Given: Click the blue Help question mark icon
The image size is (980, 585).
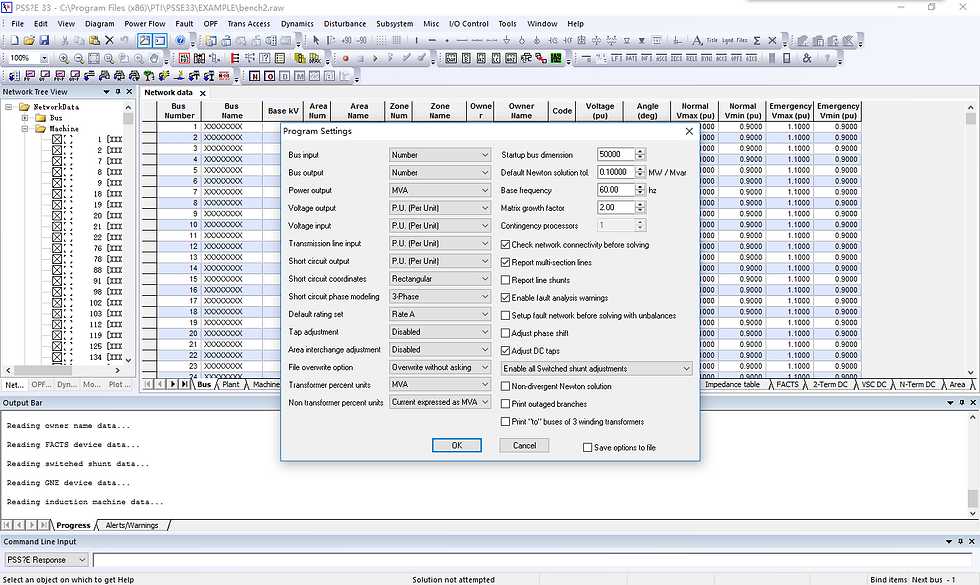Looking at the screenshot, I should click(x=181, y=41).
